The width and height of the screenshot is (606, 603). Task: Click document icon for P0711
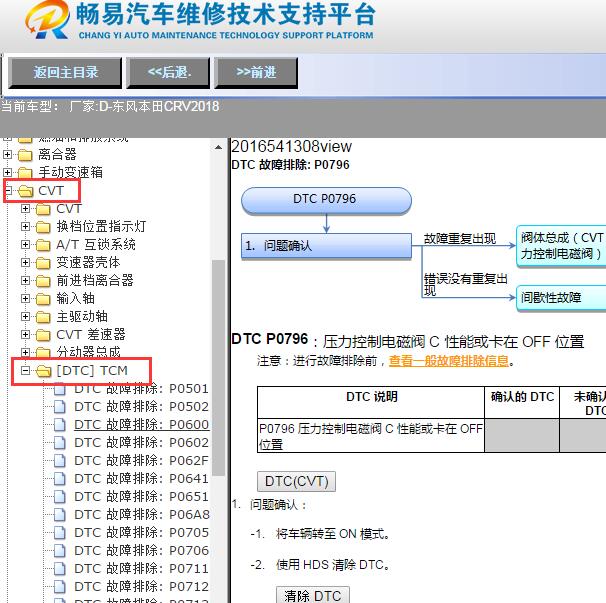tap(60, 569)
